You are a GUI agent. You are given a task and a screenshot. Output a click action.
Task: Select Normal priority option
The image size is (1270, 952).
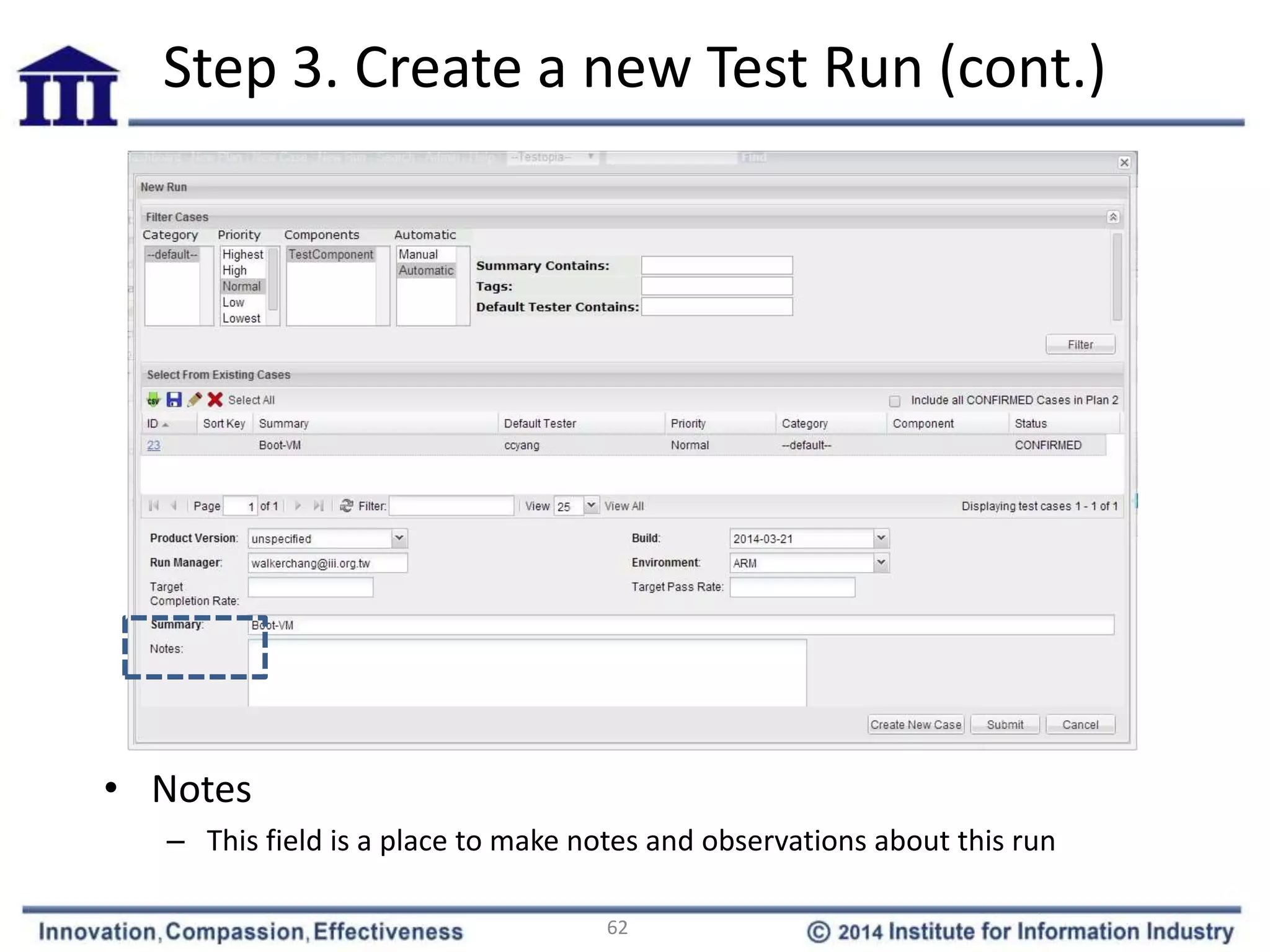tap(243, 286)
